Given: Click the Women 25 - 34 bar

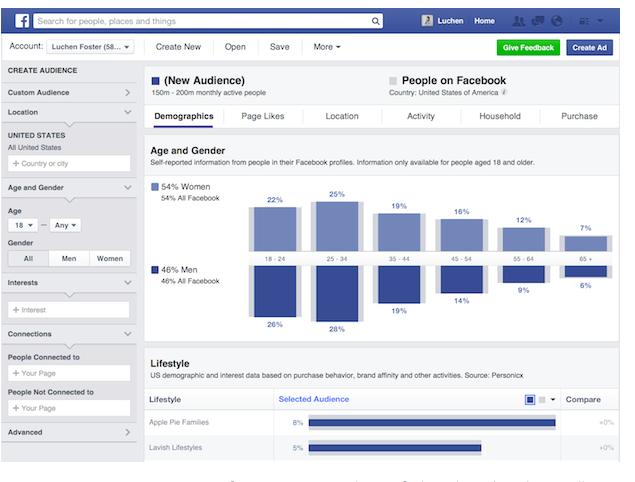Looking at the screenshot, I should click(337, 226).
